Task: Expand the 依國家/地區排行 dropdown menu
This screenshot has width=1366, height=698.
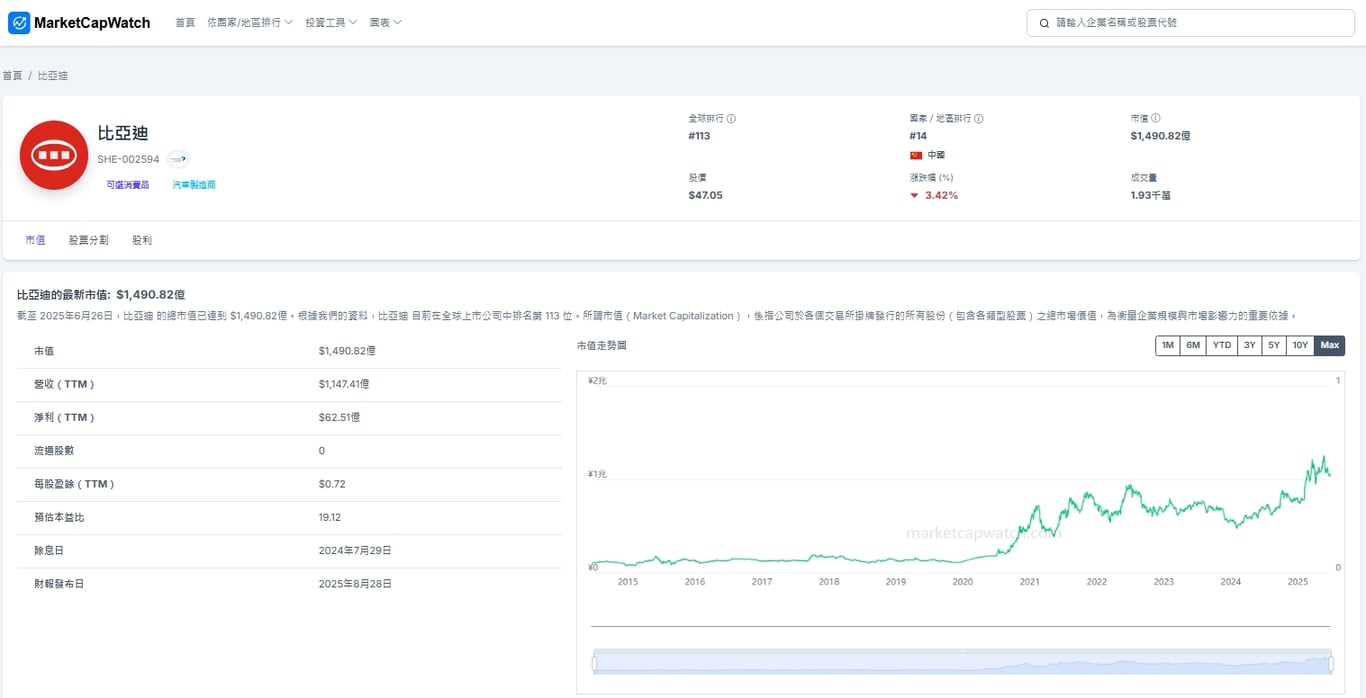Action: point(250,22)
